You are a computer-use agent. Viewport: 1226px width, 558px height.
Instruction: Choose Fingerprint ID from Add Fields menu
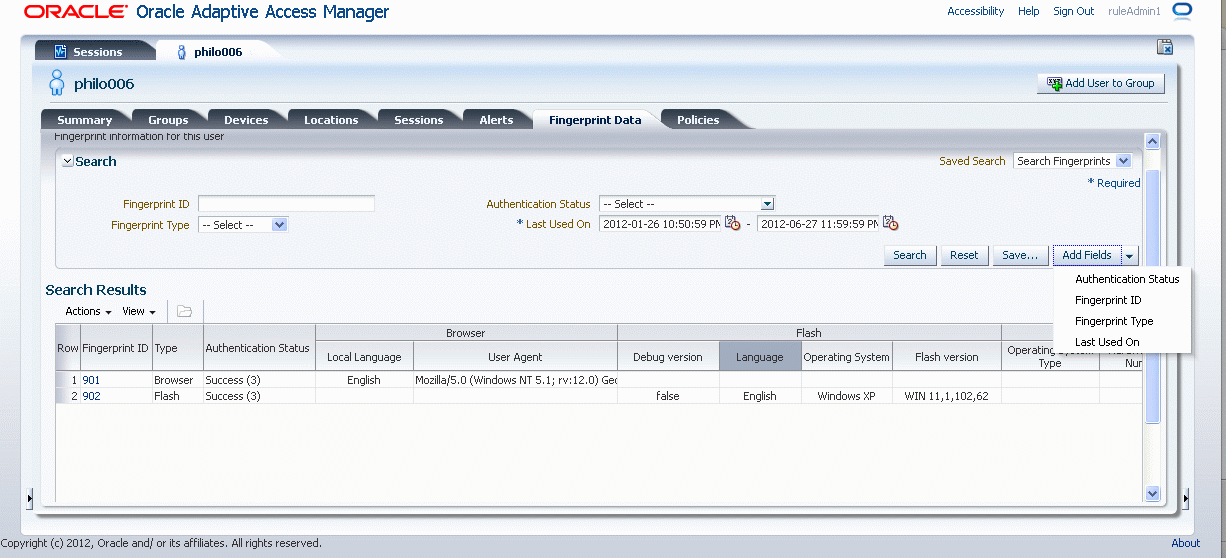[1108, 300]
